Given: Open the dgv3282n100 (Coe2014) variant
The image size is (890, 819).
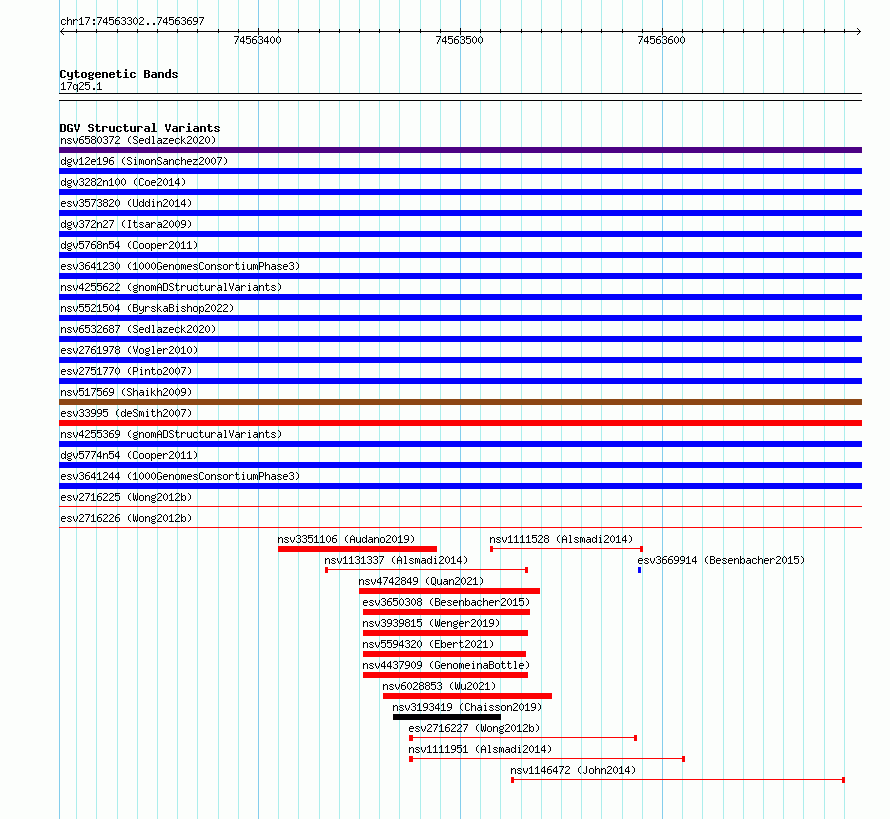Looking at the screenshot, I should click(x=123, y=182).
